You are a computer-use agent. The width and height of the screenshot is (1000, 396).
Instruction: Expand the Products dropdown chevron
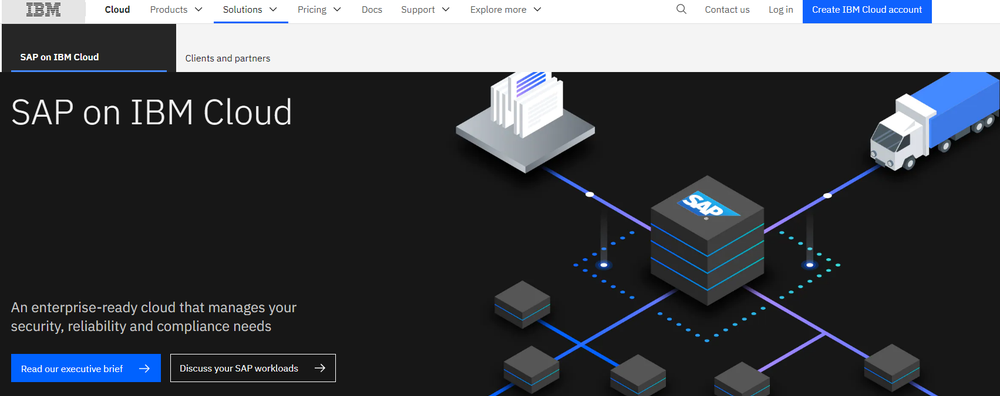[x=198, y=10]
